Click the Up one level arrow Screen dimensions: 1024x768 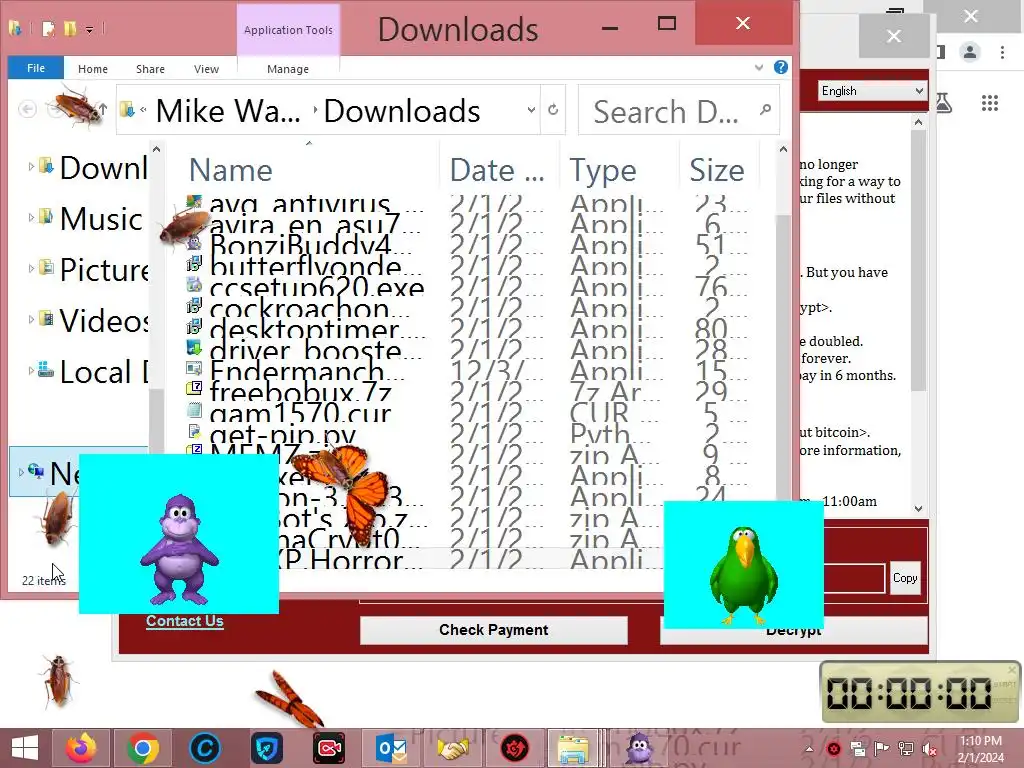103,109
